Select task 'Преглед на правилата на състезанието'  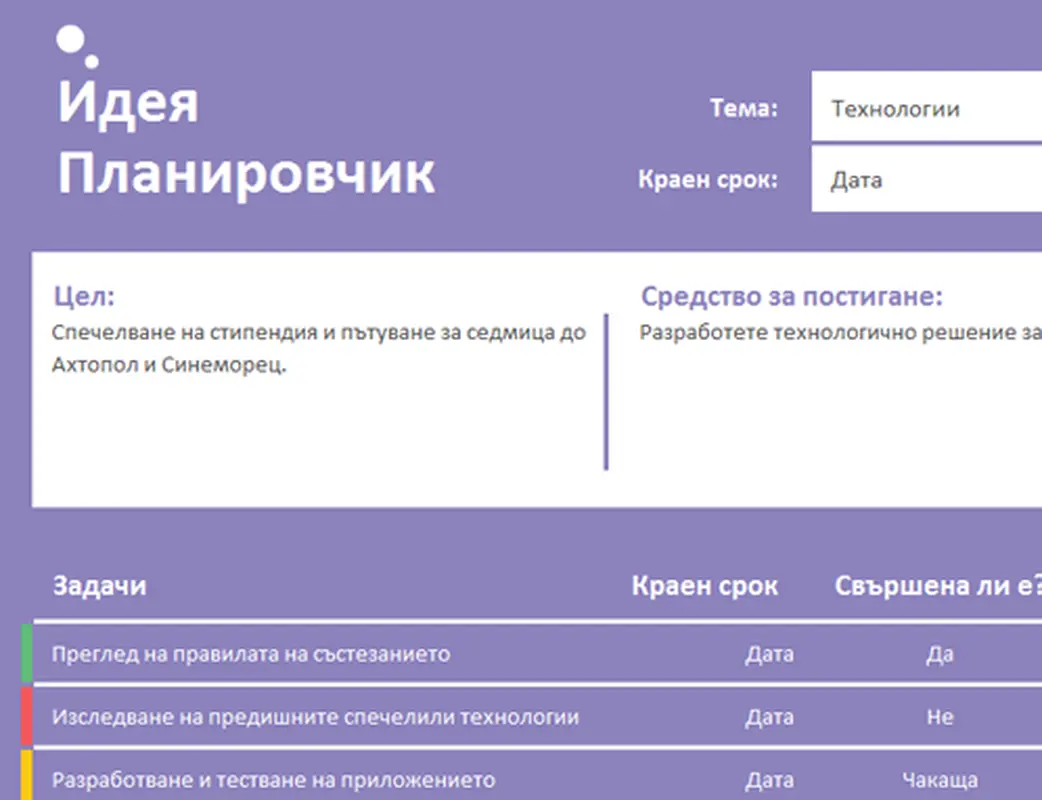(251, 654)
